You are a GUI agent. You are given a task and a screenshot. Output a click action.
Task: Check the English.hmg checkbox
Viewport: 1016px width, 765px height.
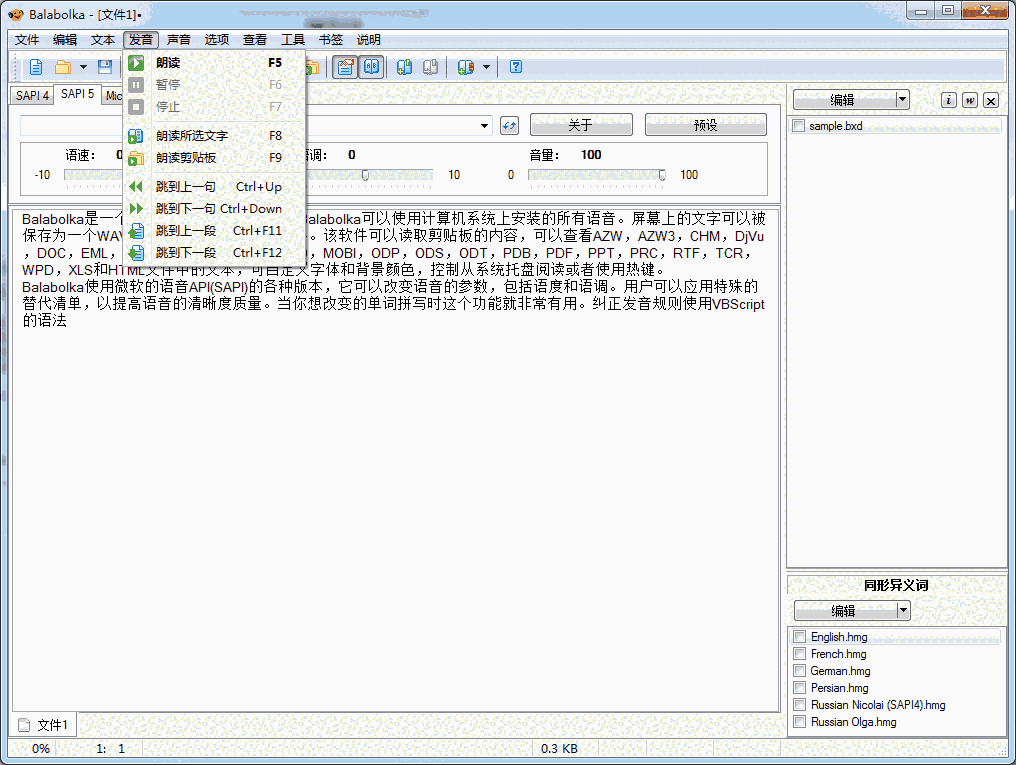point(800,637)
